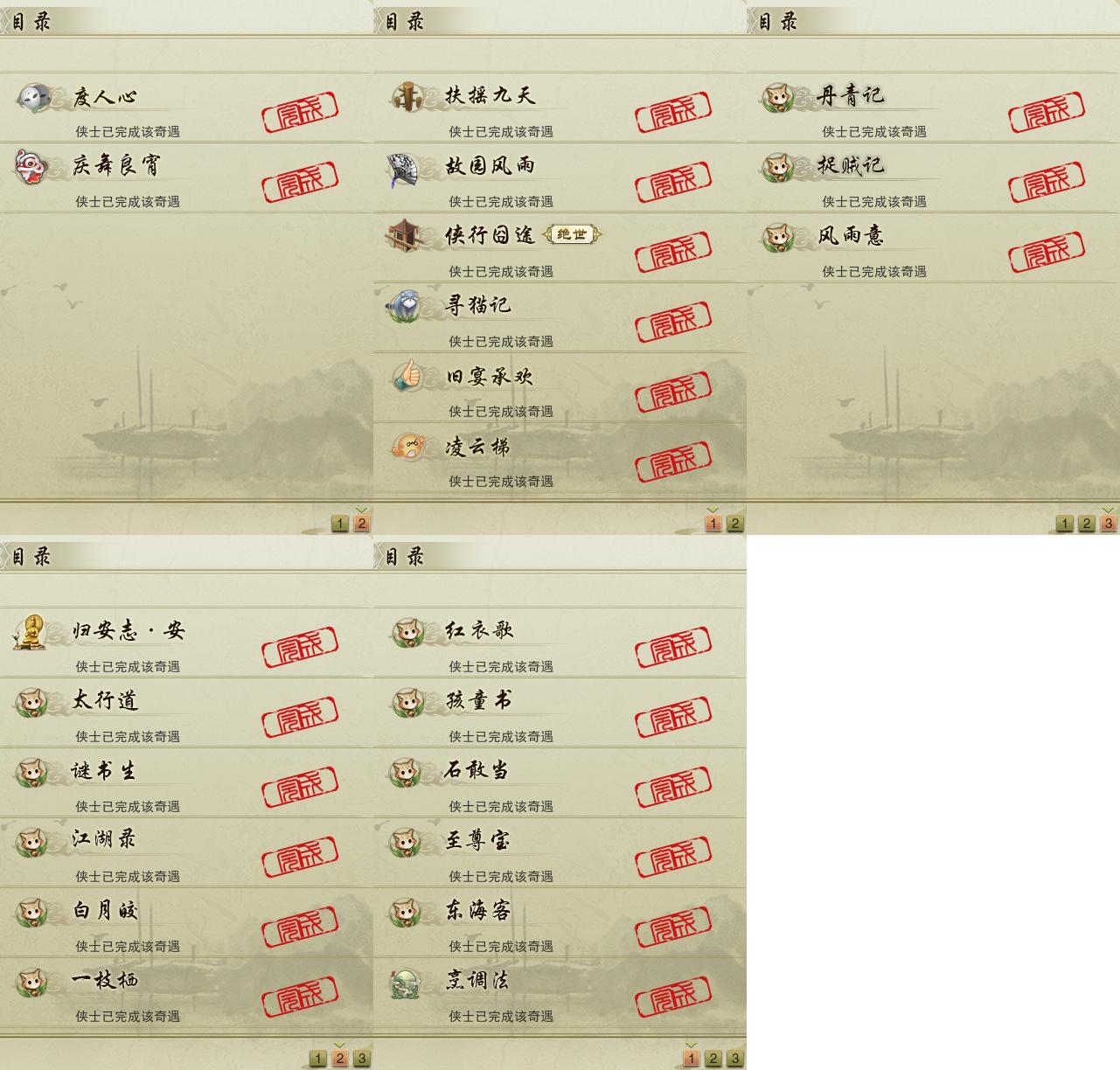Click the thumbs-up icon beside 旧宴承欢
This screenshot has width=1120, height=1070.
pyautogui.click(x=406, y=376)
